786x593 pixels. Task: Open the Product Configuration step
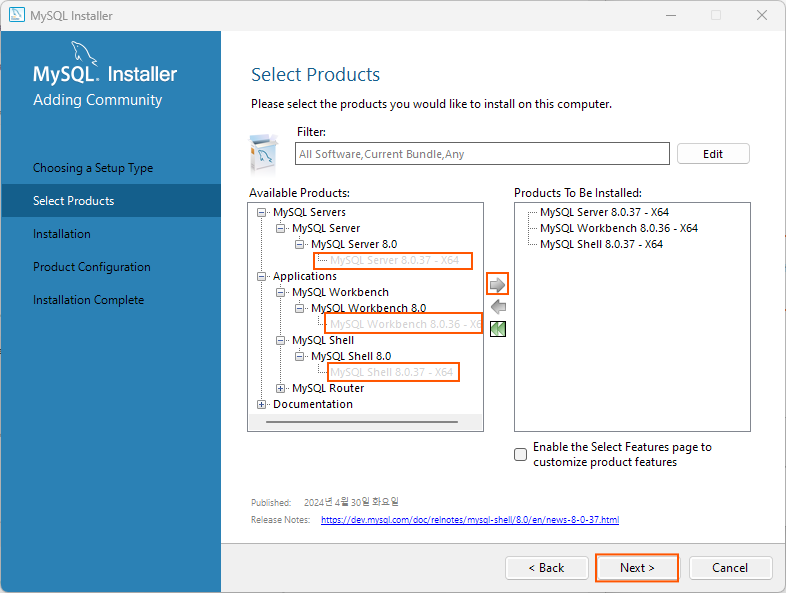pyautogui.click(x=92, y=267)
